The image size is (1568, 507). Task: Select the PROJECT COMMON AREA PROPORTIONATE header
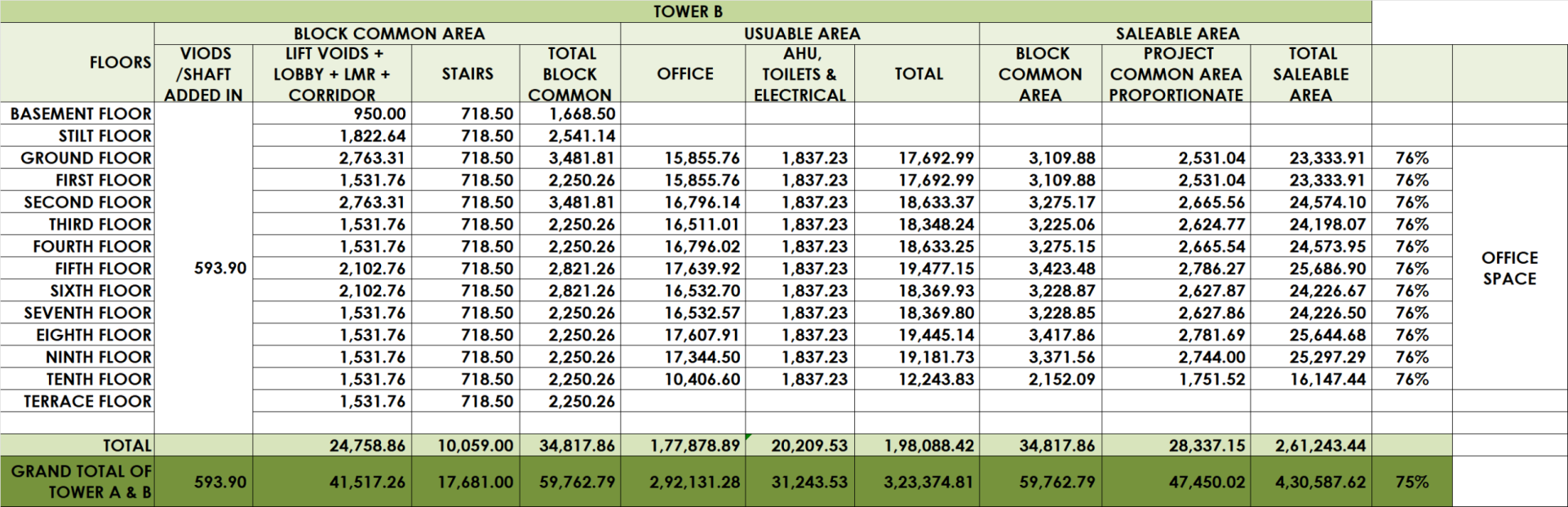coord(1176,74)
